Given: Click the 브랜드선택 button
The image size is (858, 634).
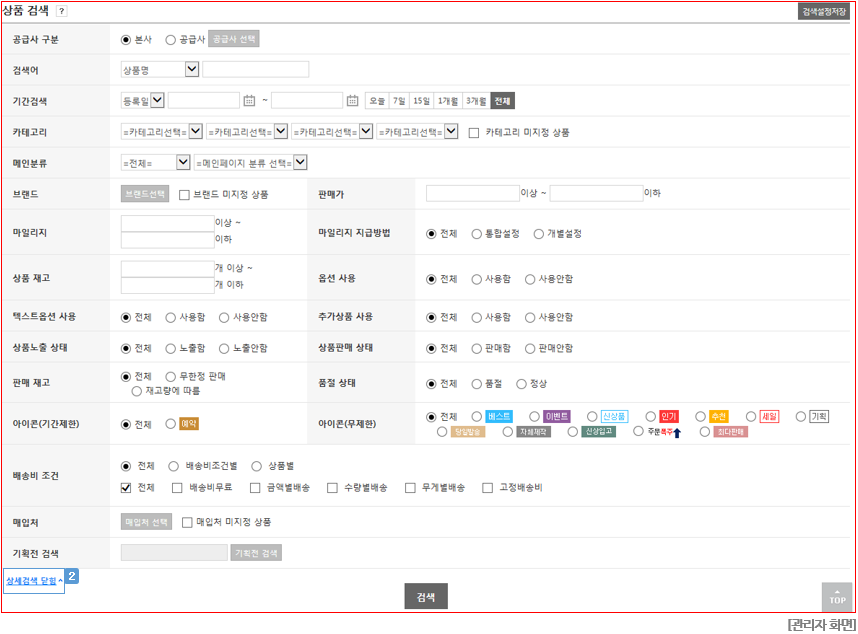Looking at the screenshot, I should click(x=145, y=194).
